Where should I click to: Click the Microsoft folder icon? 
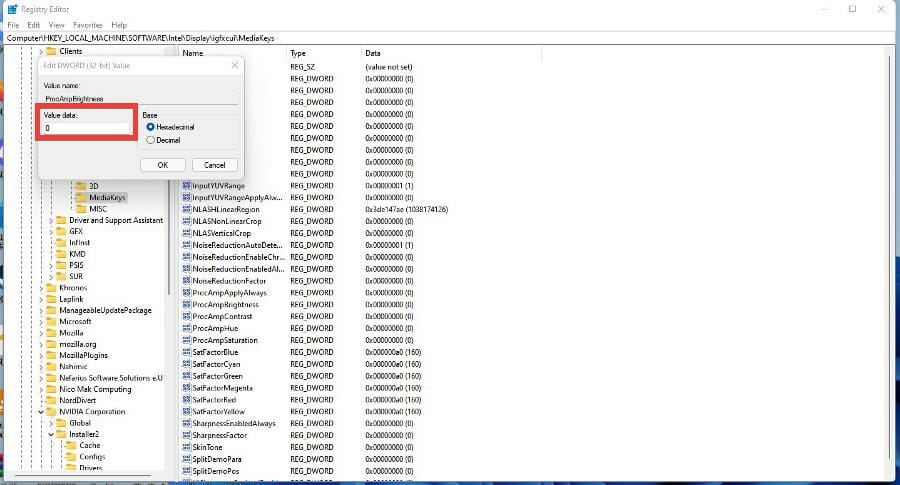coord(51,321)
